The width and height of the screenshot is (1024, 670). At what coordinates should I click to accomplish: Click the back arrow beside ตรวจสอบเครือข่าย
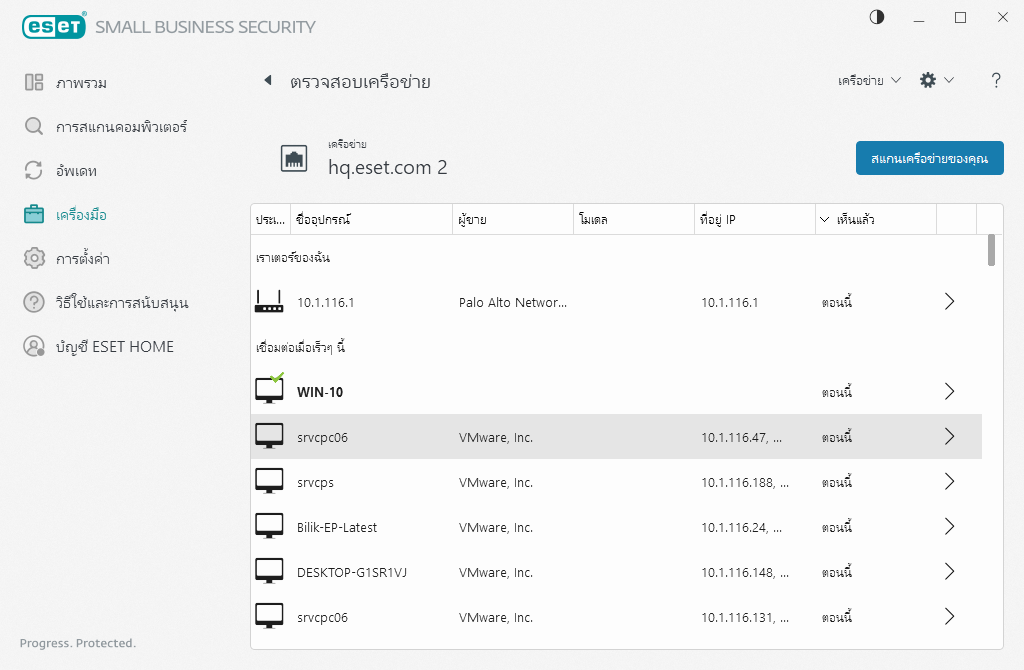pos(267,81)
